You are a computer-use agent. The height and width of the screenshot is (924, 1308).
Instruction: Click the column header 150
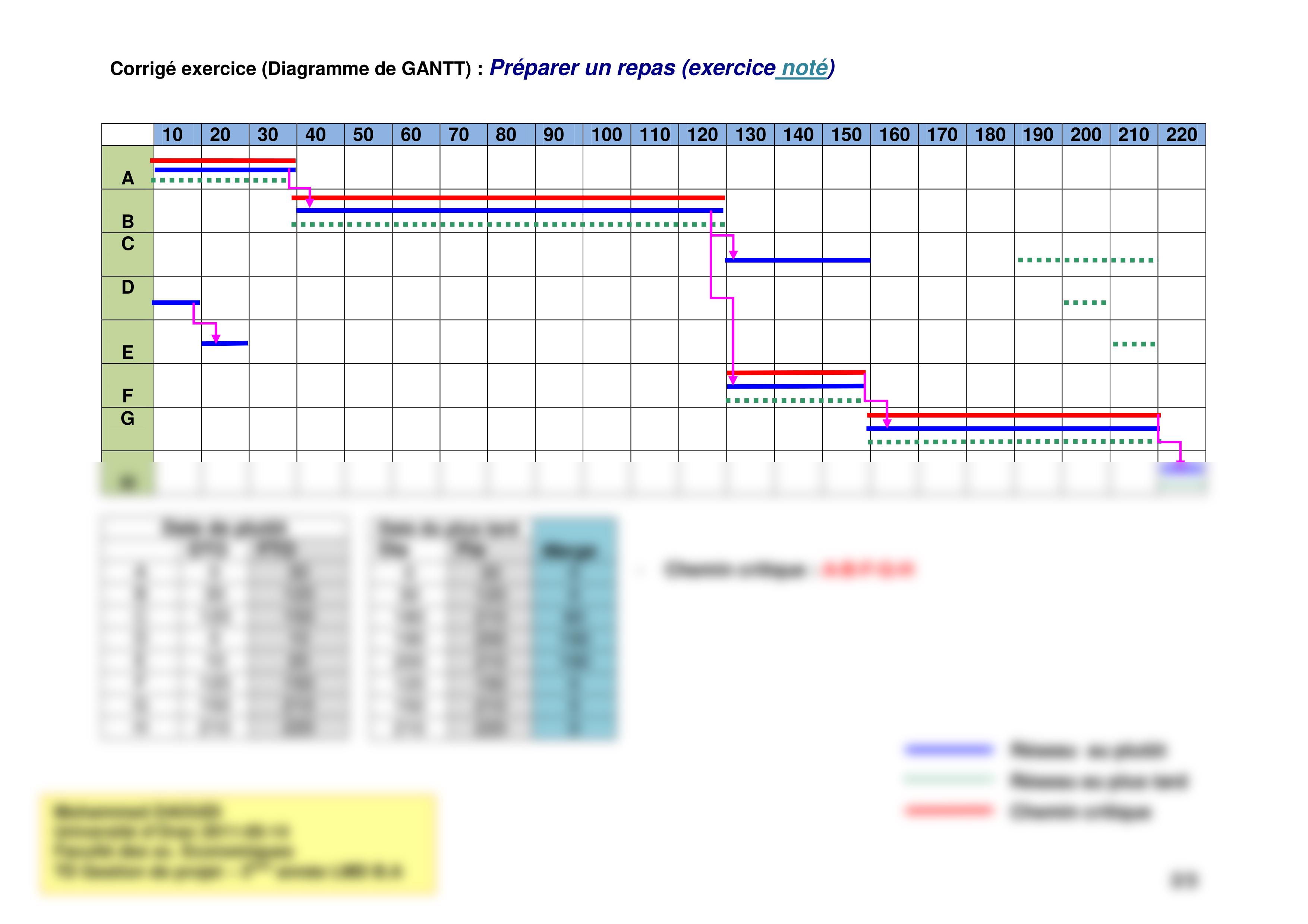[x=847, y=135]
